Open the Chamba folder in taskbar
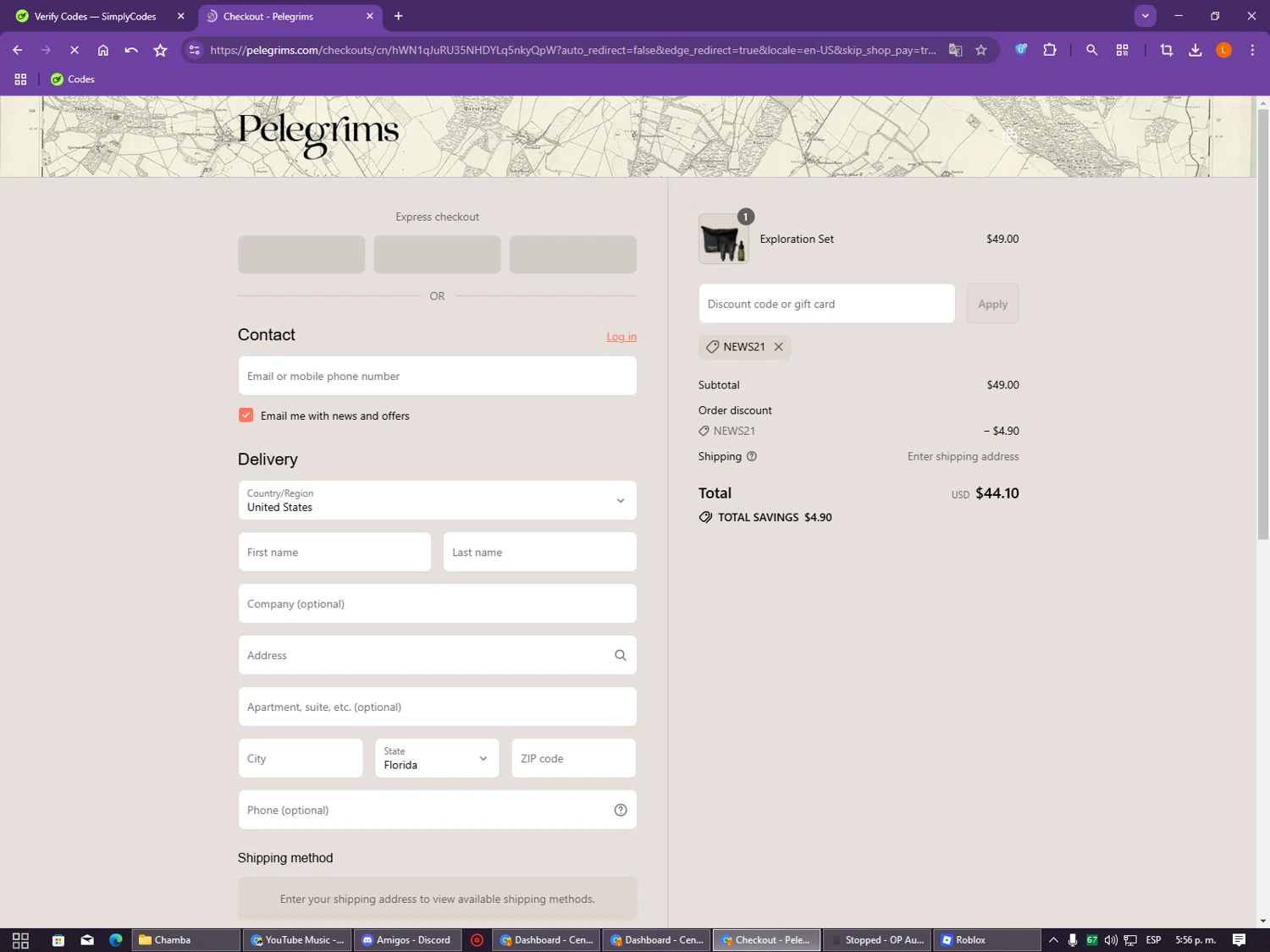Viewport: 1270px width, 952px height. click(x=186, y=940)
